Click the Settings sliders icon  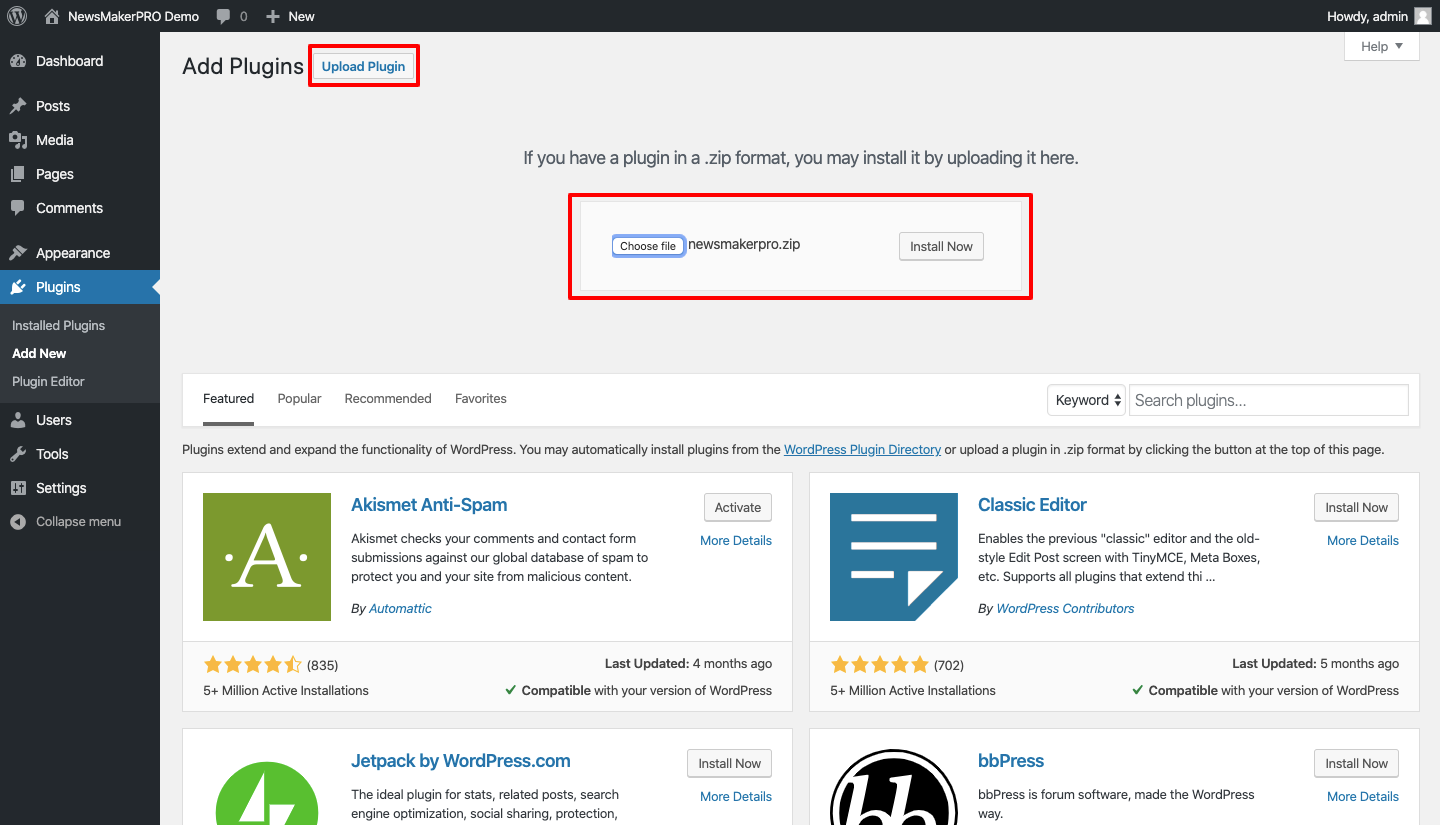click(18, 488)
